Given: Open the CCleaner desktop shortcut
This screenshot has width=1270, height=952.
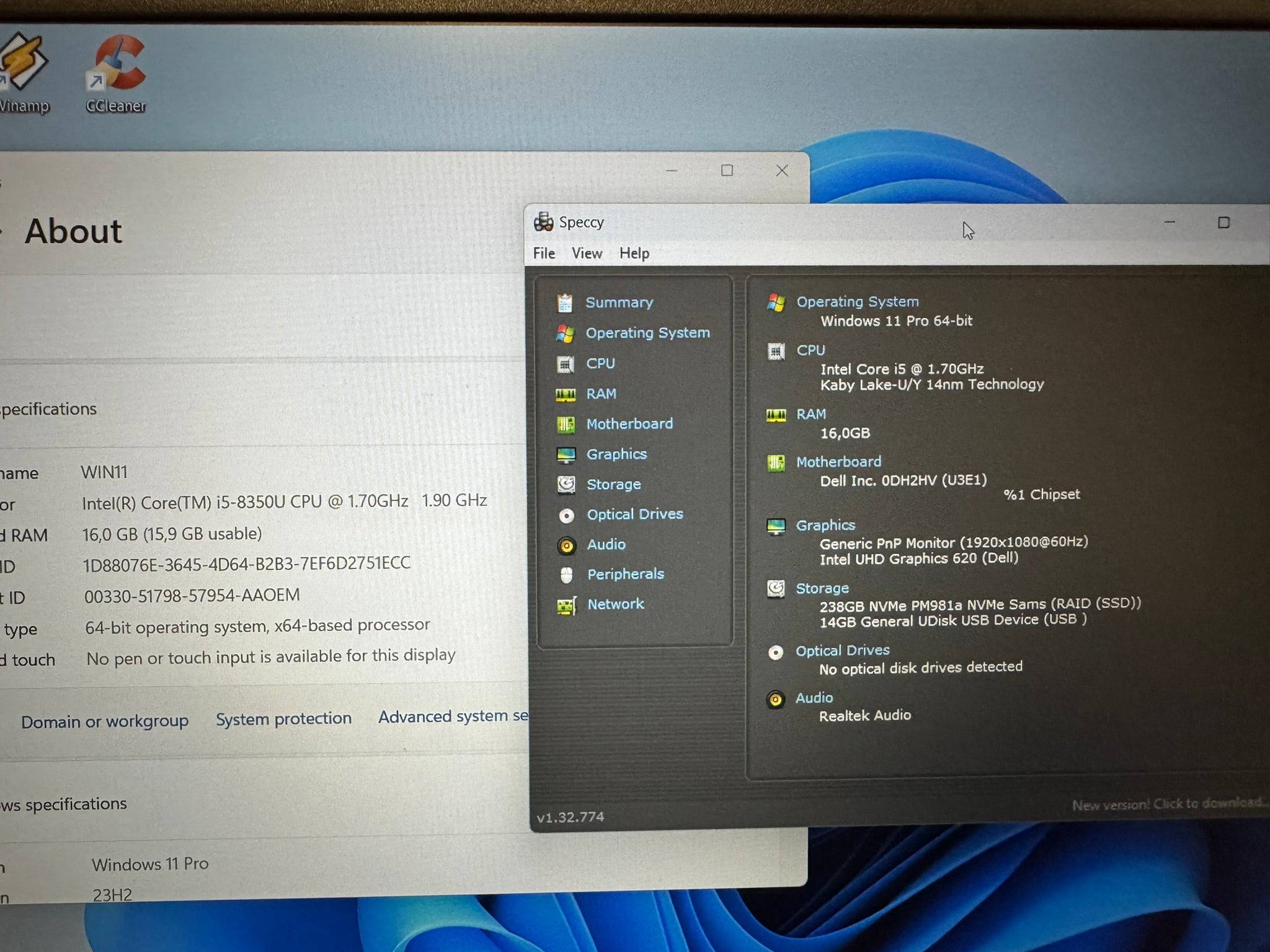Looking at the screenshot, I should tap(116, 73).
